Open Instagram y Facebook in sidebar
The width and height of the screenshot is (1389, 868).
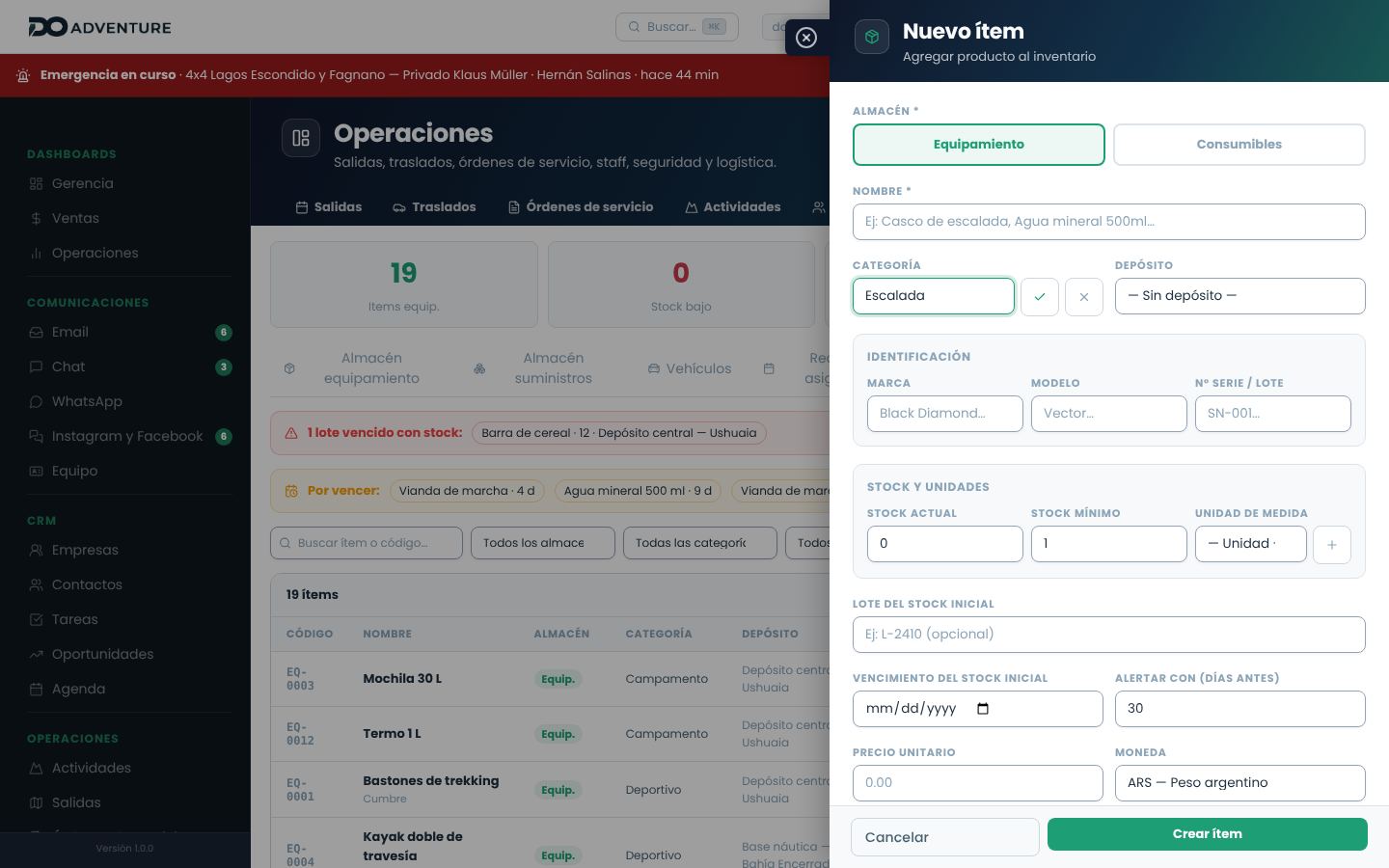127,437
